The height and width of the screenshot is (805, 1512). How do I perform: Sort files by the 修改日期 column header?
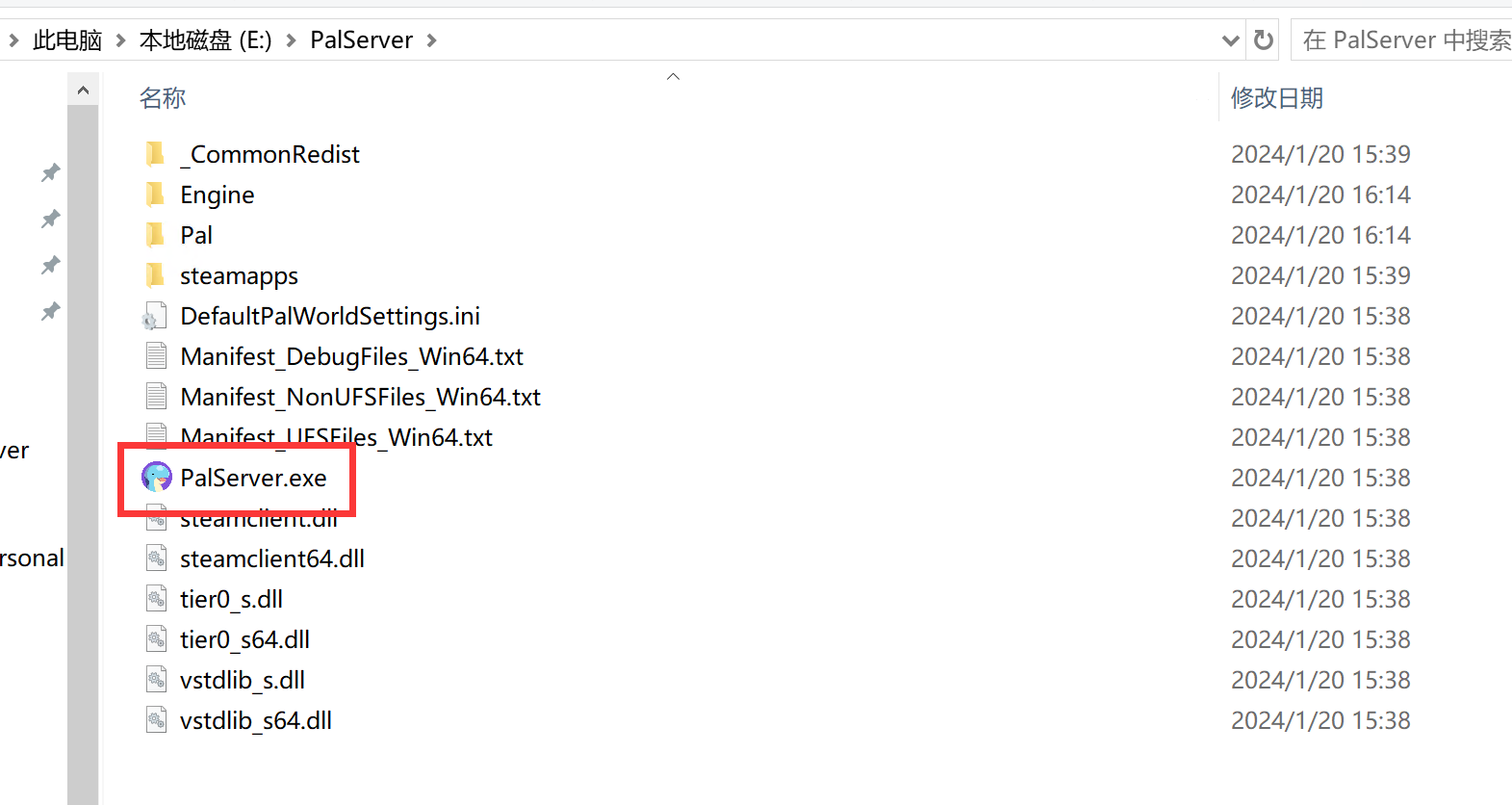tap(1277, 97)
